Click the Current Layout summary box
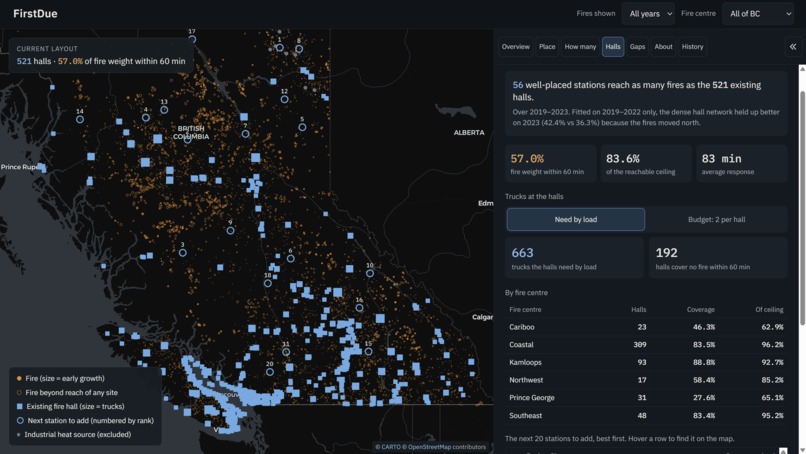 (x=101, y=55)
